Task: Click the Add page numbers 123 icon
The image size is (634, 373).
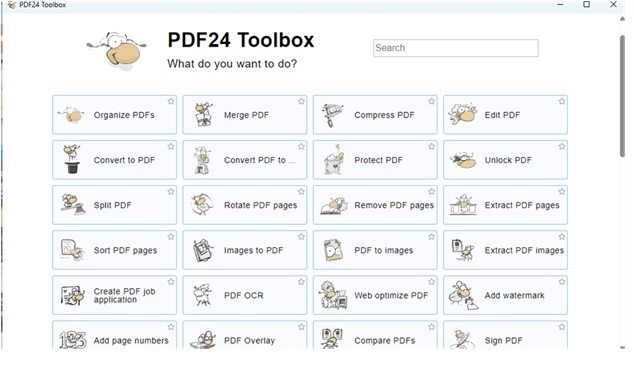Action: click(73, 339)
